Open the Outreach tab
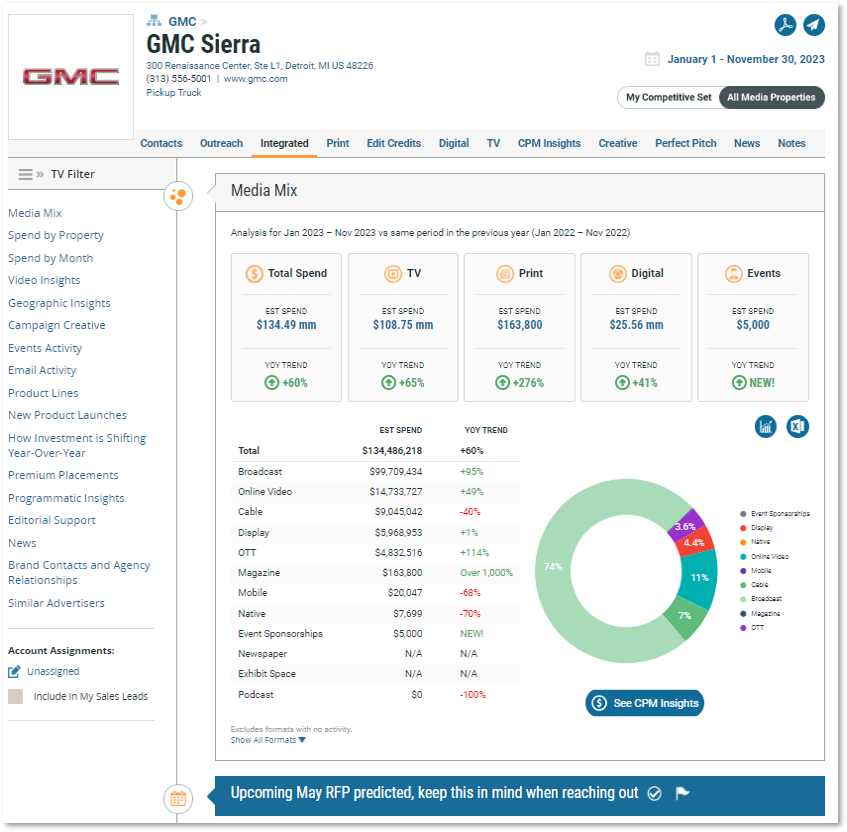The image size is (847, 832). coord(221,143)
